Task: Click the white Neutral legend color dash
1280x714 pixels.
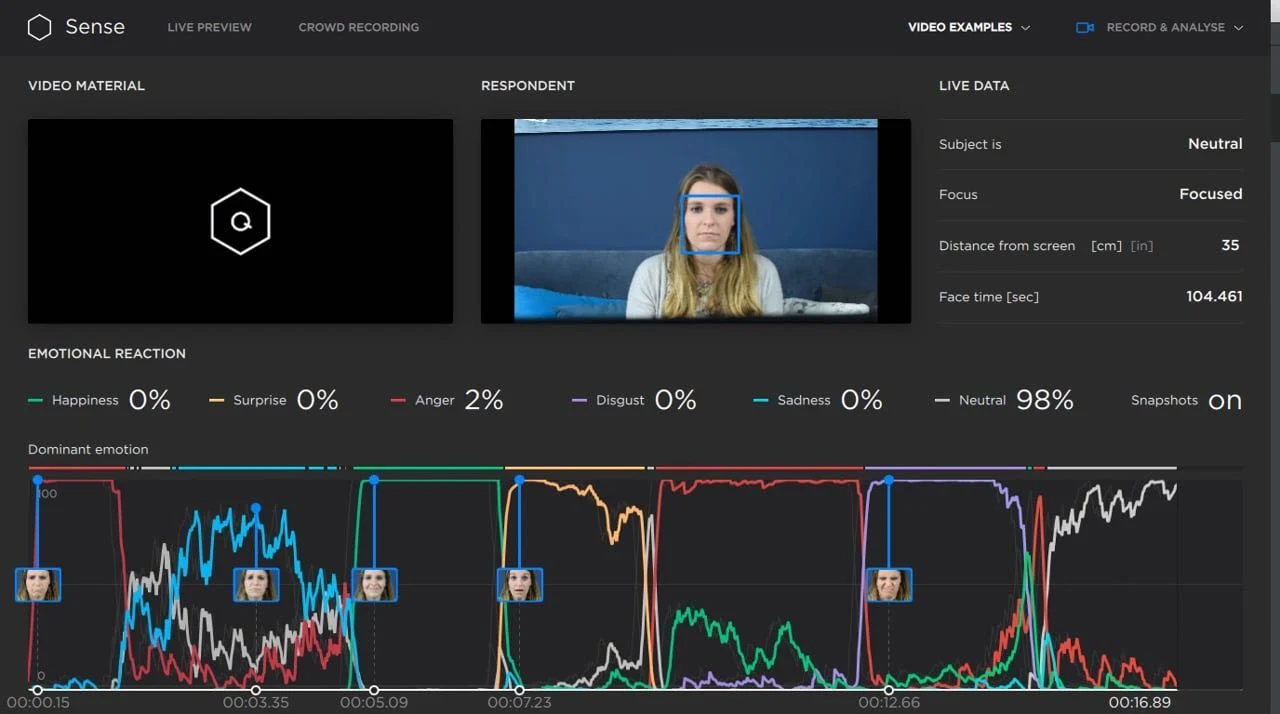Action: coord(942,400)
